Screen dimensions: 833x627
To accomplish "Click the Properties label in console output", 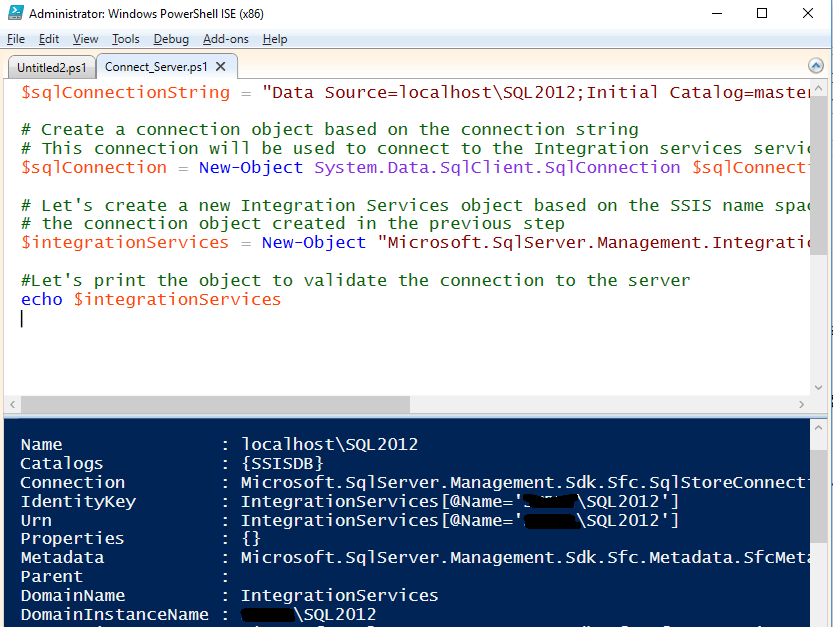I will 72,539.
